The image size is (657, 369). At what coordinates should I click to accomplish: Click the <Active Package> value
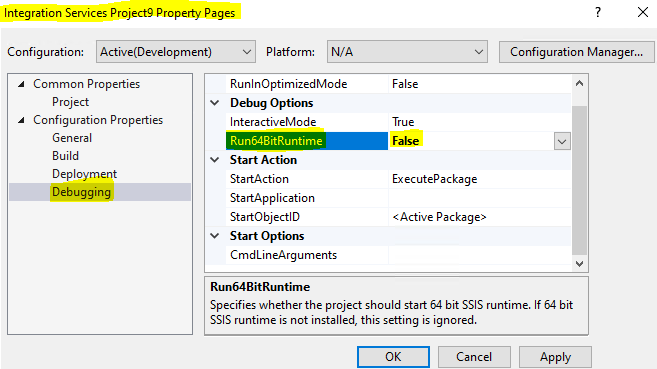[439, 217]
